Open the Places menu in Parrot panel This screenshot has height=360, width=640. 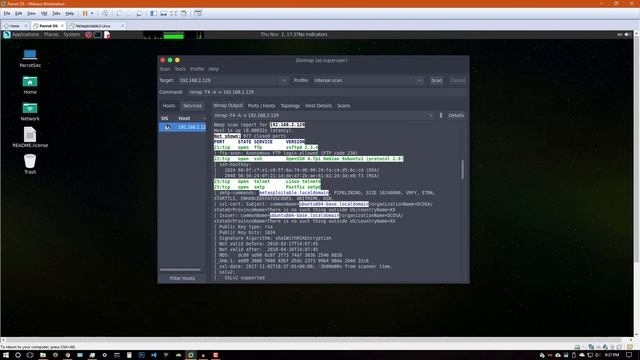[51, 35]
